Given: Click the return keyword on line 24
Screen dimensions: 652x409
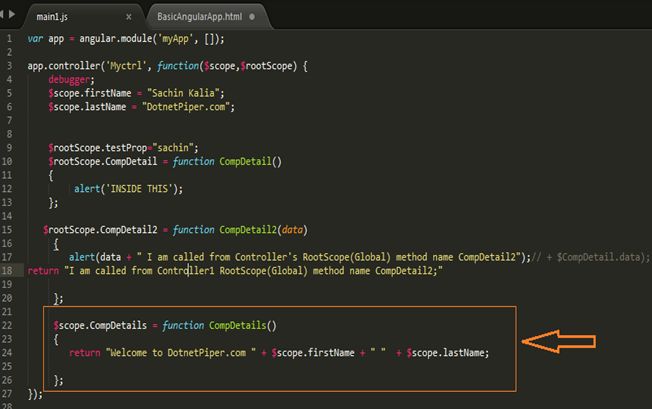Looking at the screenshot, I should [85, 353].
